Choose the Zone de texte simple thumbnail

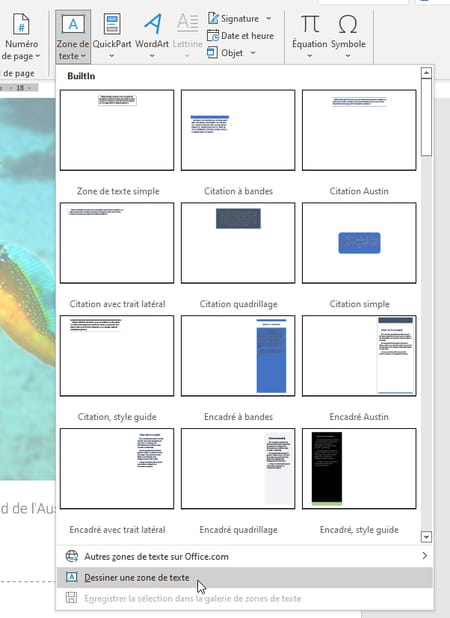click(117, 130)
